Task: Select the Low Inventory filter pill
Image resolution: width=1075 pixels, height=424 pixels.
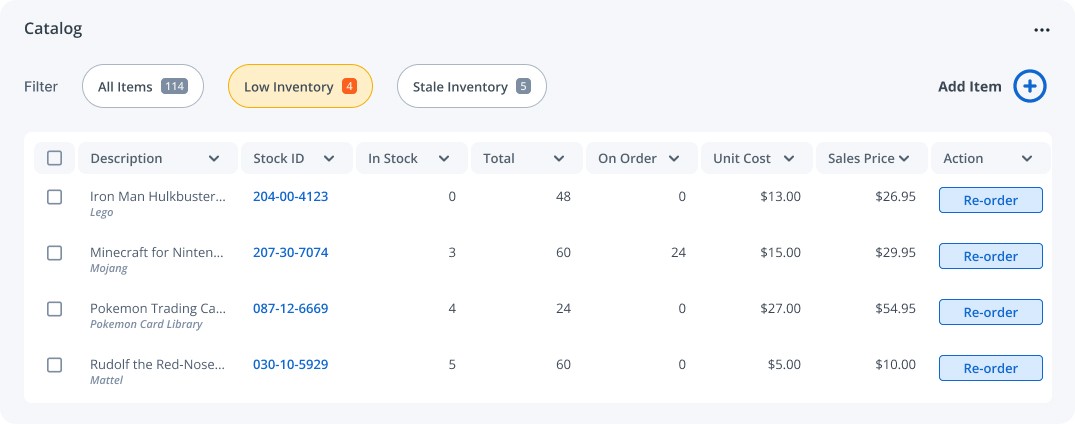Action: pos(300,87)
